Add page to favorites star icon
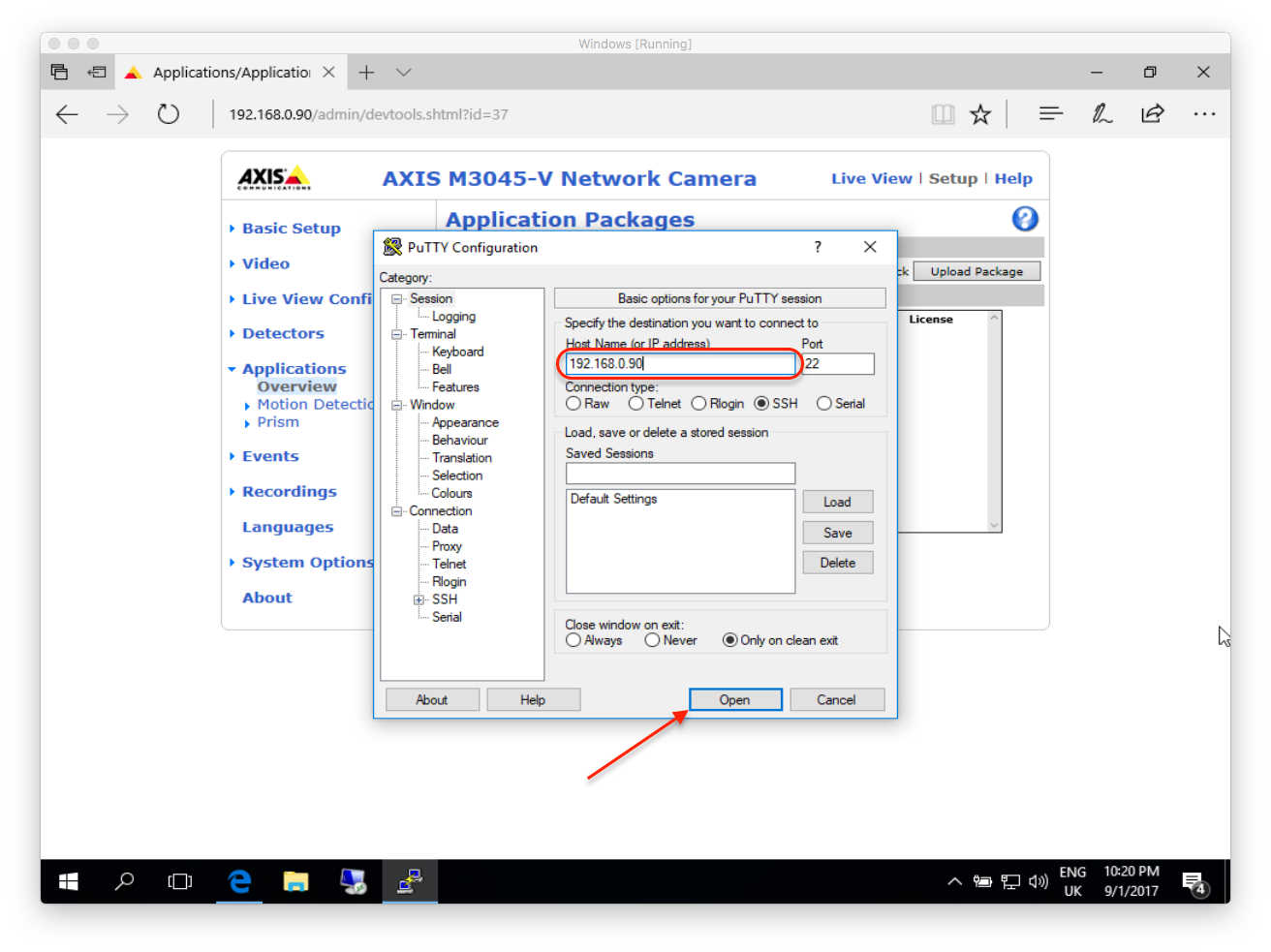 (980, 114)
